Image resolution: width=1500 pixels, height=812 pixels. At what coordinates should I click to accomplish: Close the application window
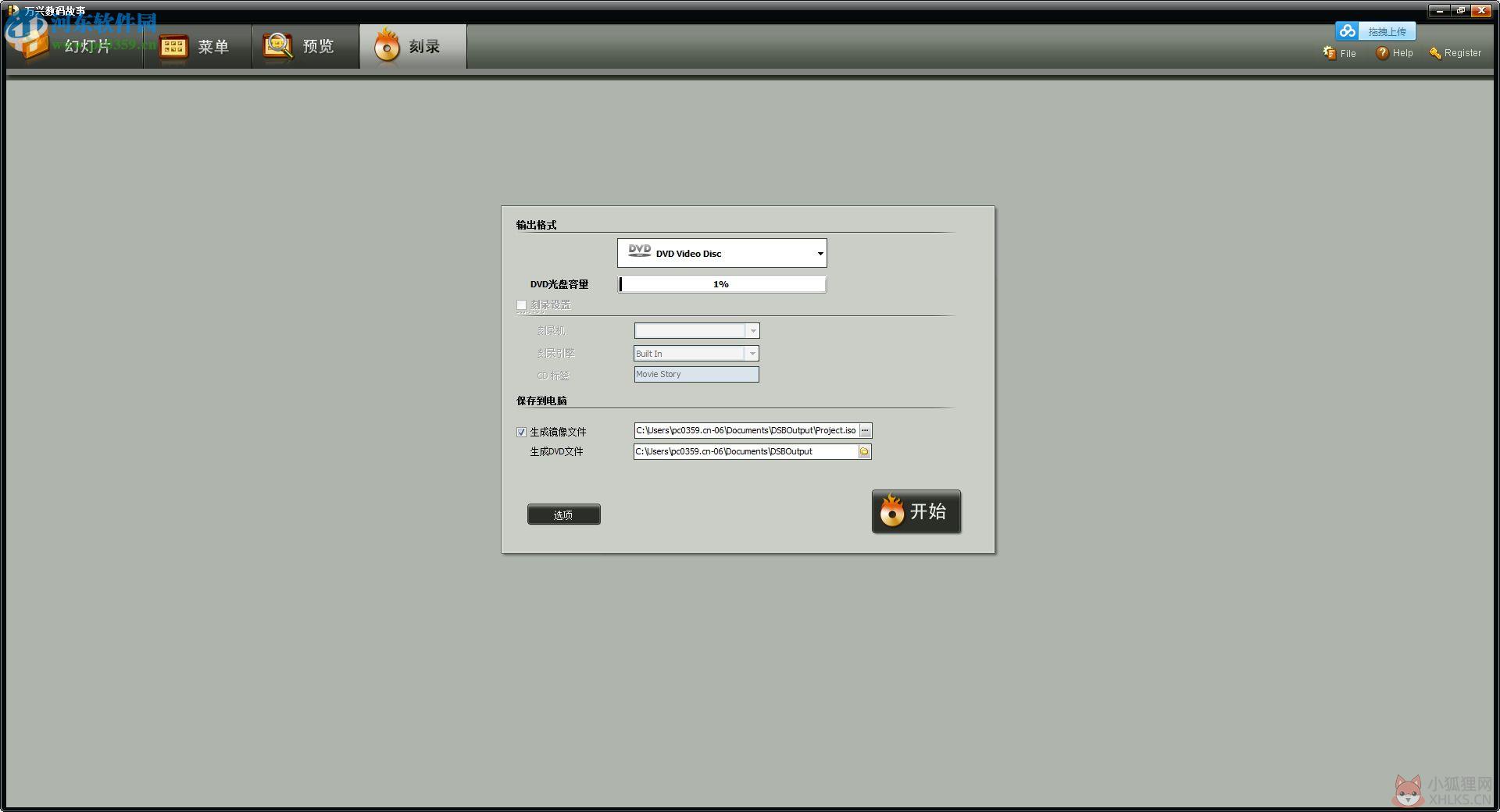1481,10
